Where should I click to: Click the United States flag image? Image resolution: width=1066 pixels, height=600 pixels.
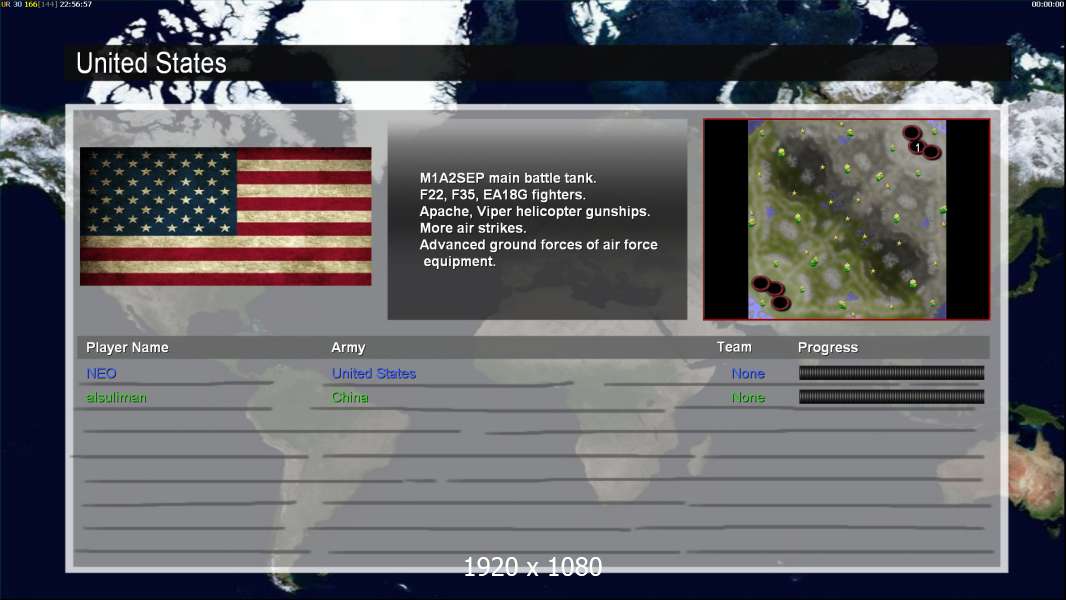click(x=226, y=216)
